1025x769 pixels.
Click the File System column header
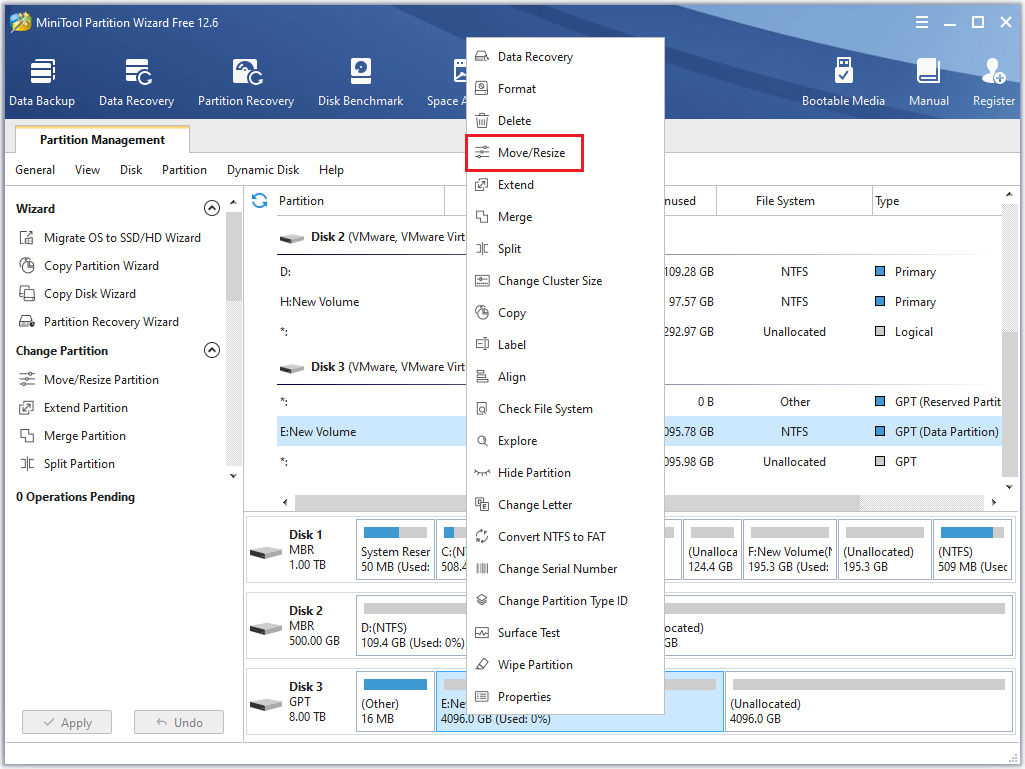794,201
